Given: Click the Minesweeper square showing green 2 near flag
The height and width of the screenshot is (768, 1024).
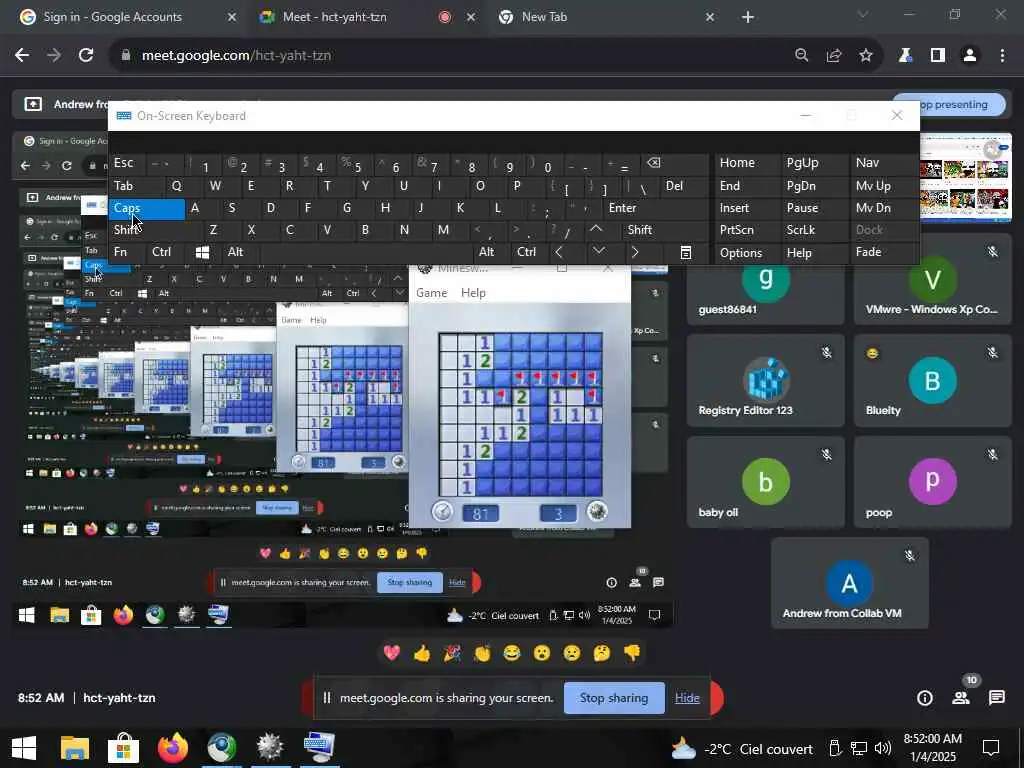Looking at the screenshot, I should click(520, 396).
